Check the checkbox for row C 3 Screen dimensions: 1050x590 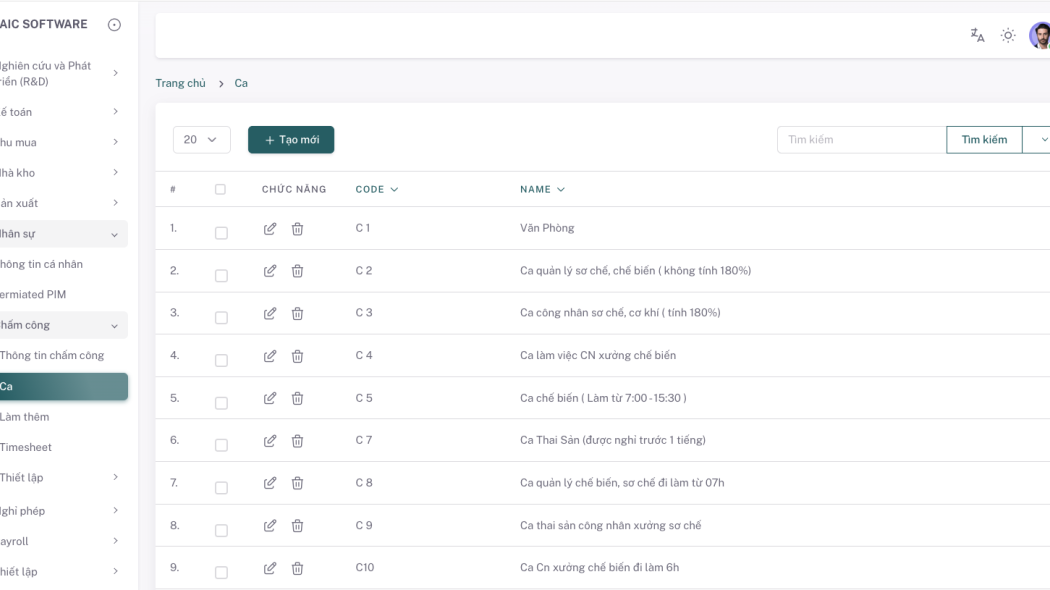click(221, 318)
